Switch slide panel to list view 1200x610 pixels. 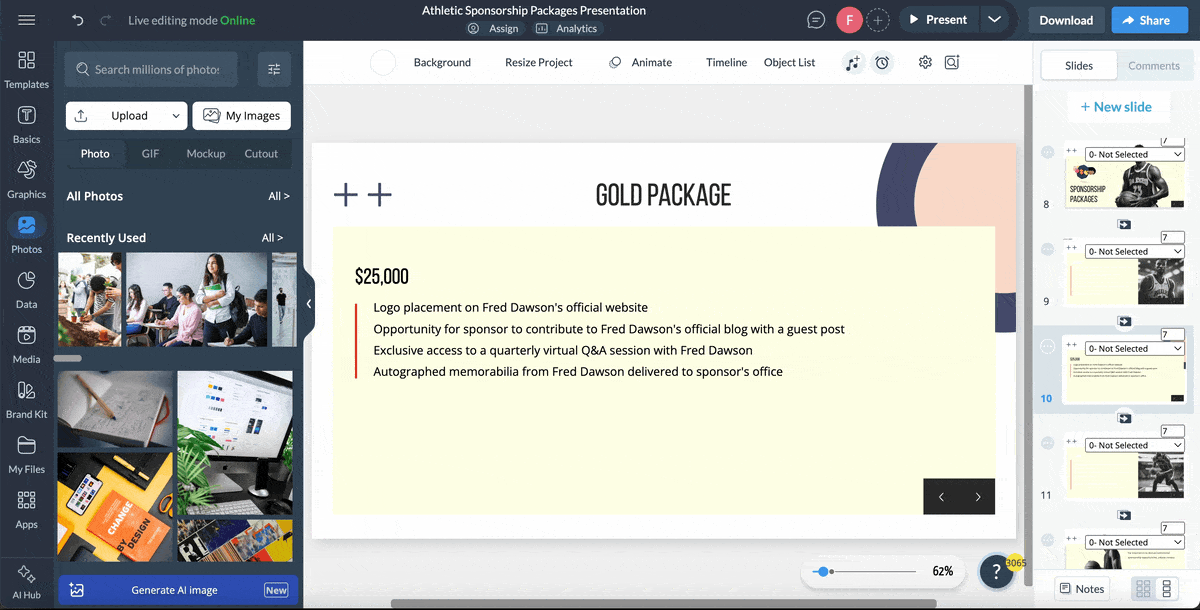(x=1167, y=589)
